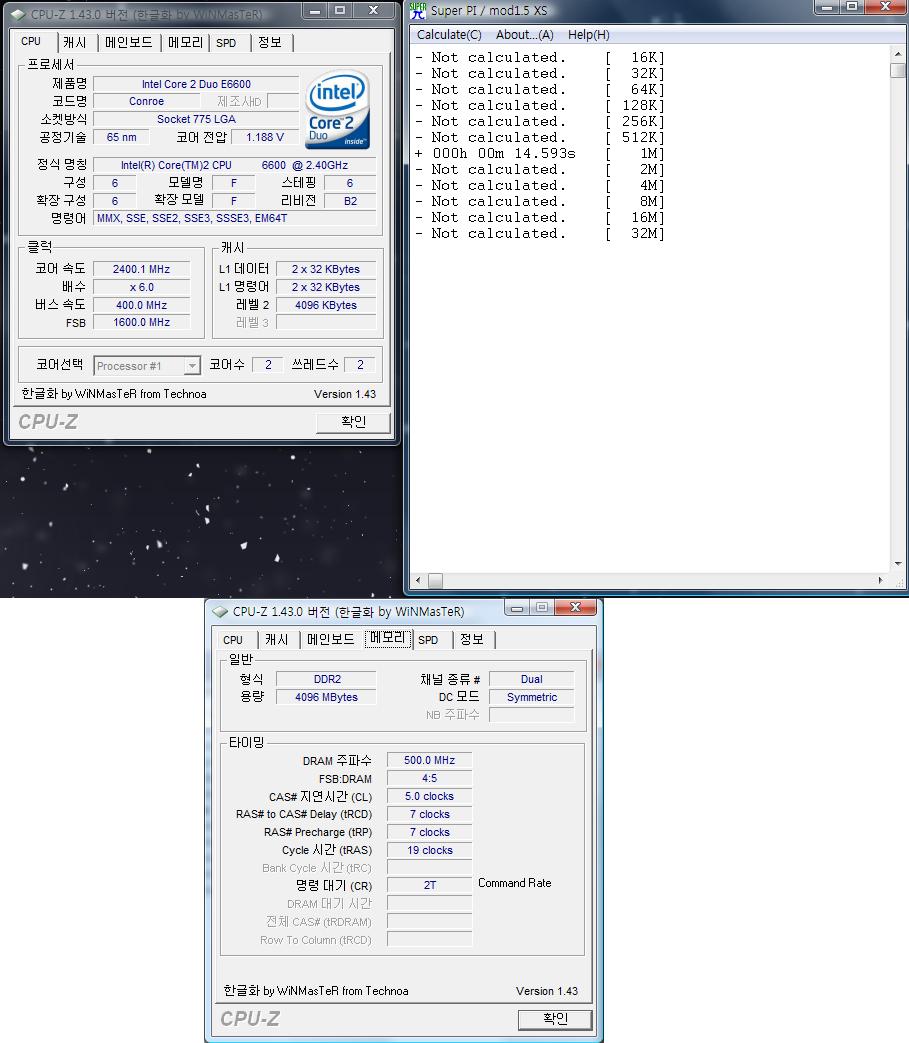909x1043 pixels.
Task: Click the top CPU-Z window title icon
Action: pyautogui.click(x=17, y=14)
